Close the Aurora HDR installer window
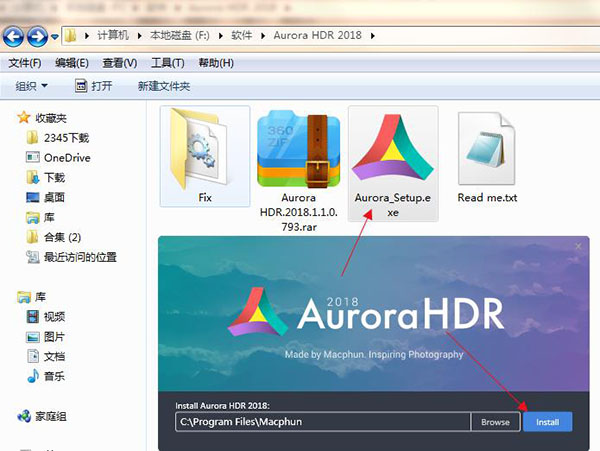 pyautogui.click(x=578, y=247)
